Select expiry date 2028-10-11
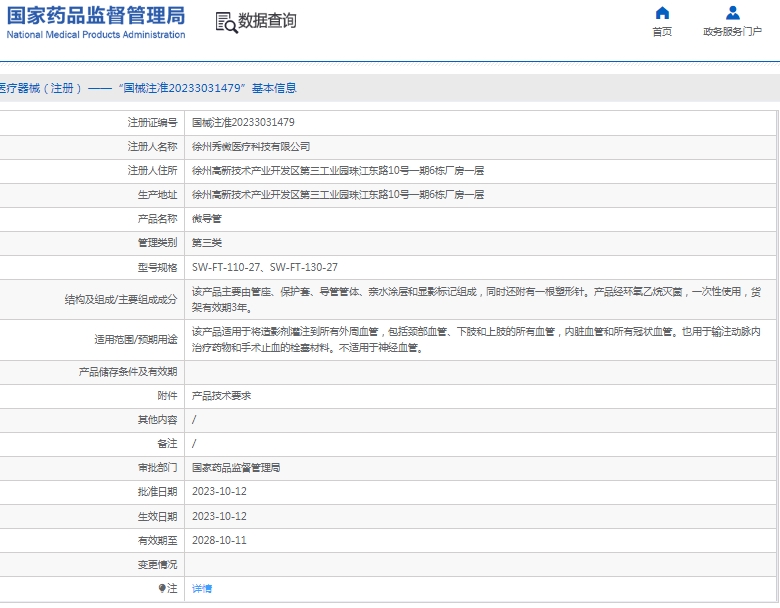780x608 pixels. click(x=219, y=540)
